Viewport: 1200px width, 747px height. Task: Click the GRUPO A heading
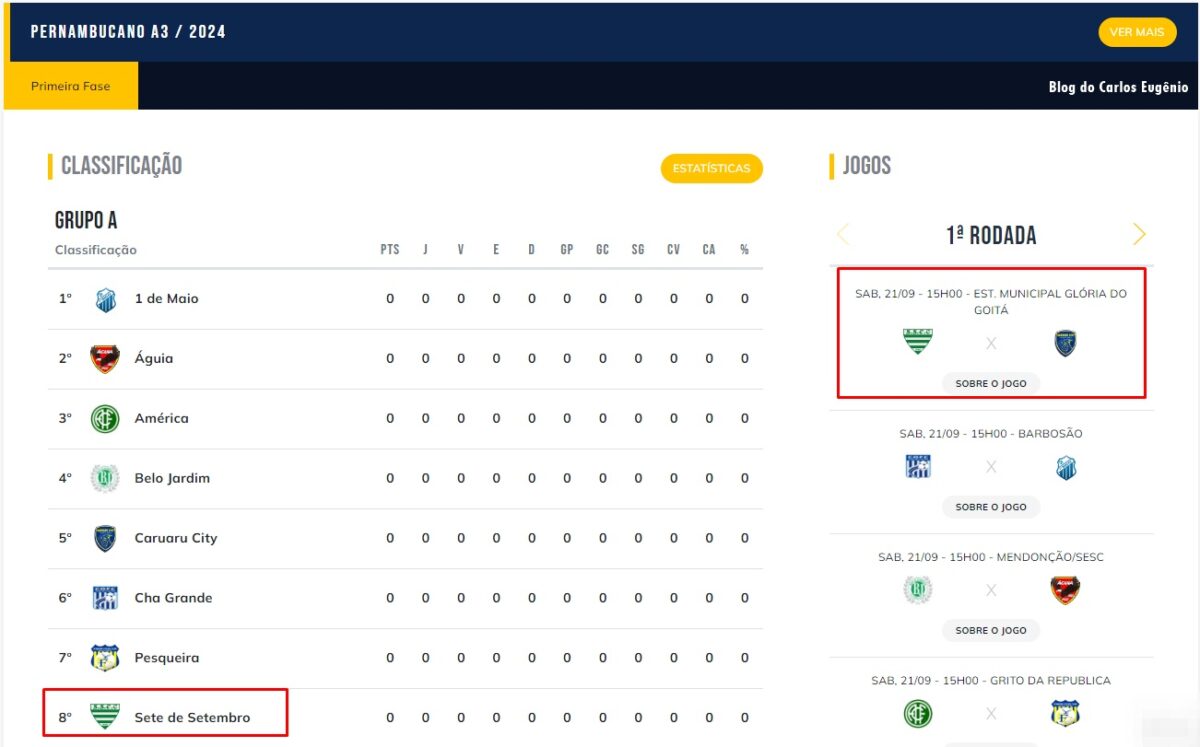pos(86,220)
